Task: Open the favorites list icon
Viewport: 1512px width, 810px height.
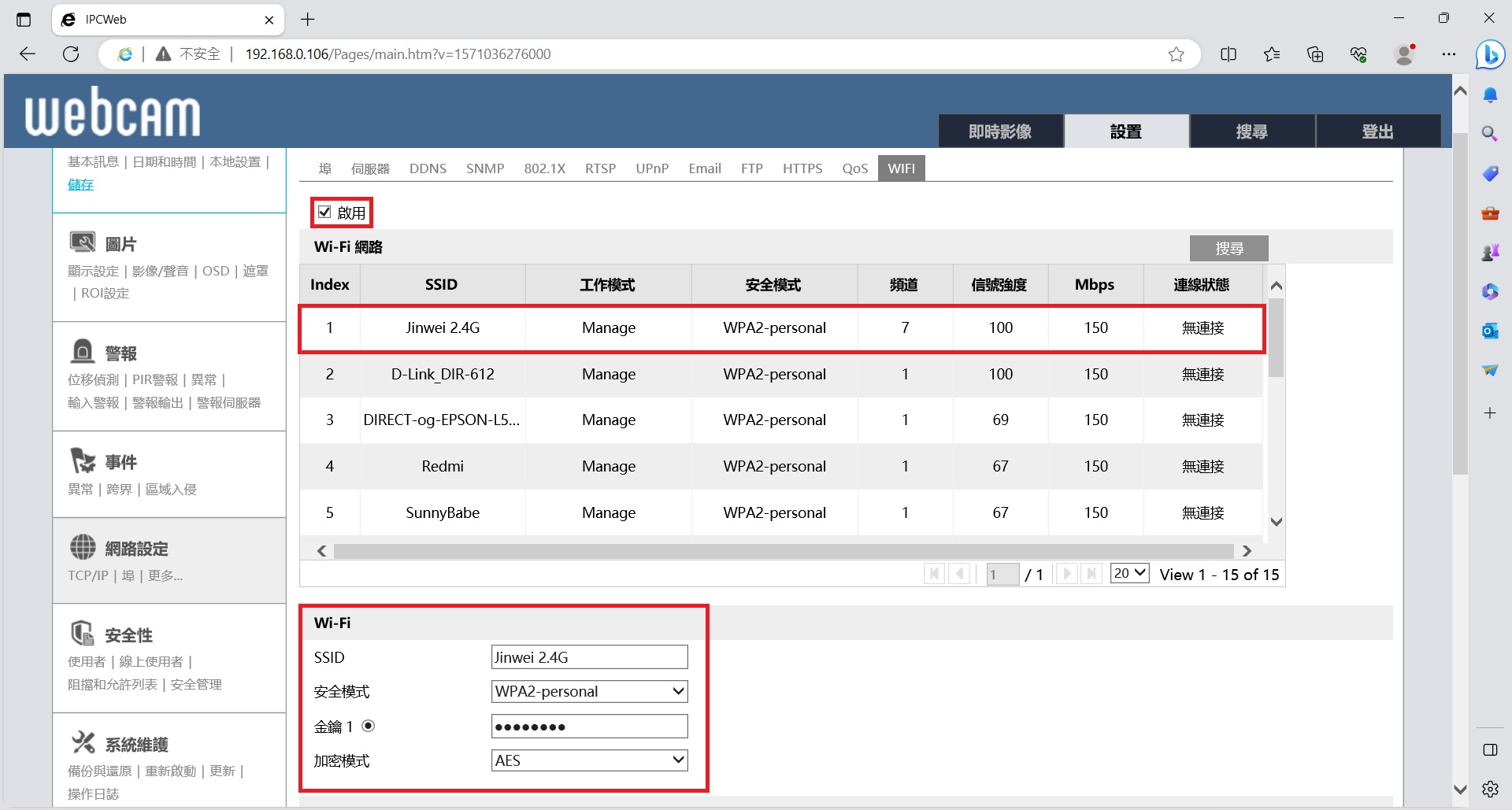Action: point(1272,54)
